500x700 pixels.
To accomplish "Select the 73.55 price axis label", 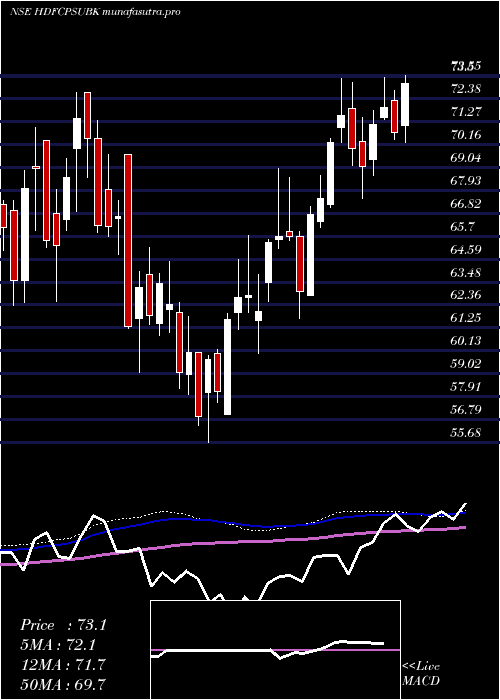I will pyautogui.click(x=466, y=67).
